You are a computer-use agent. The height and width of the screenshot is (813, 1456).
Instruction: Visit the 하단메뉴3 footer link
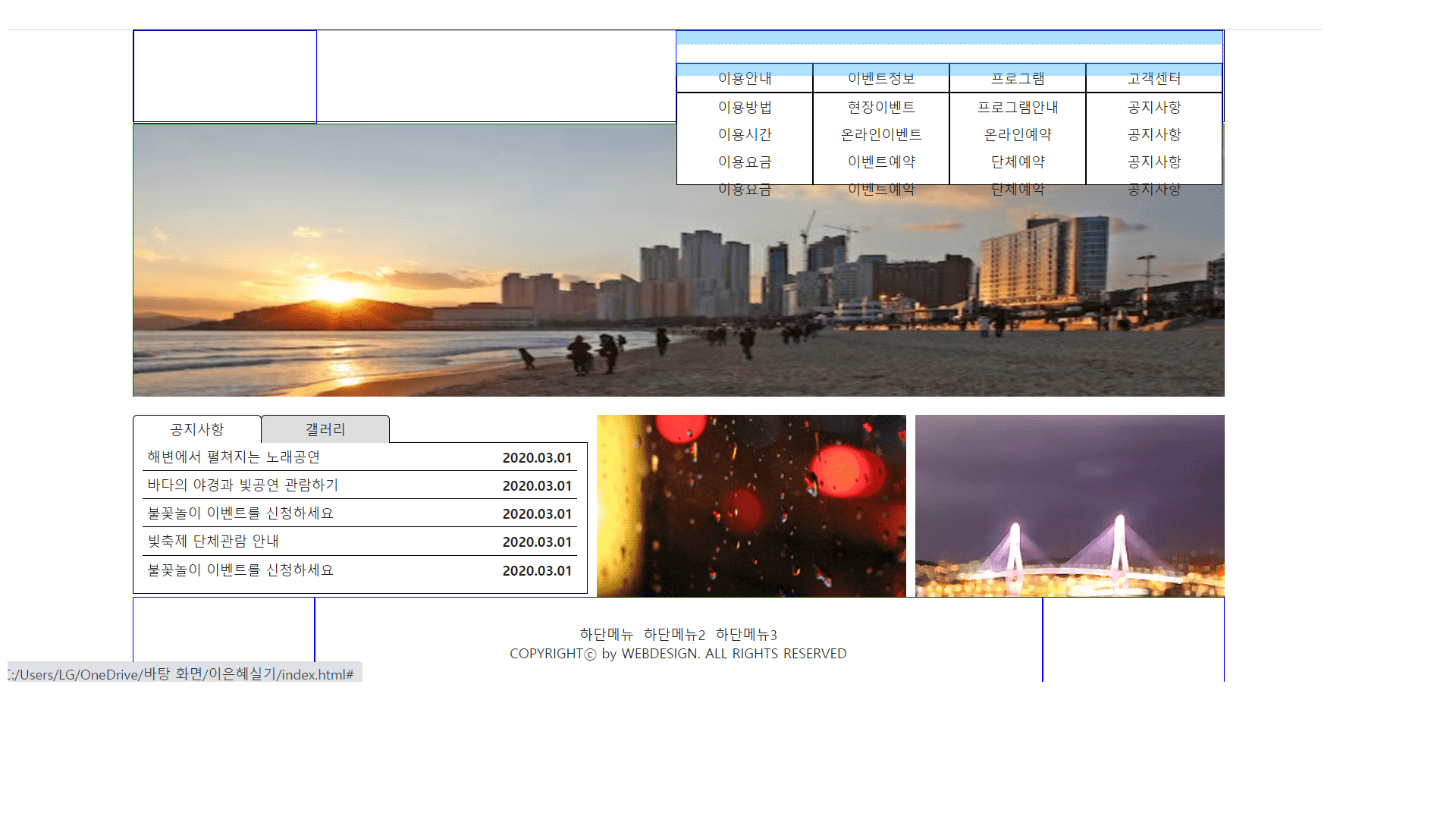[x=746, y=634]
